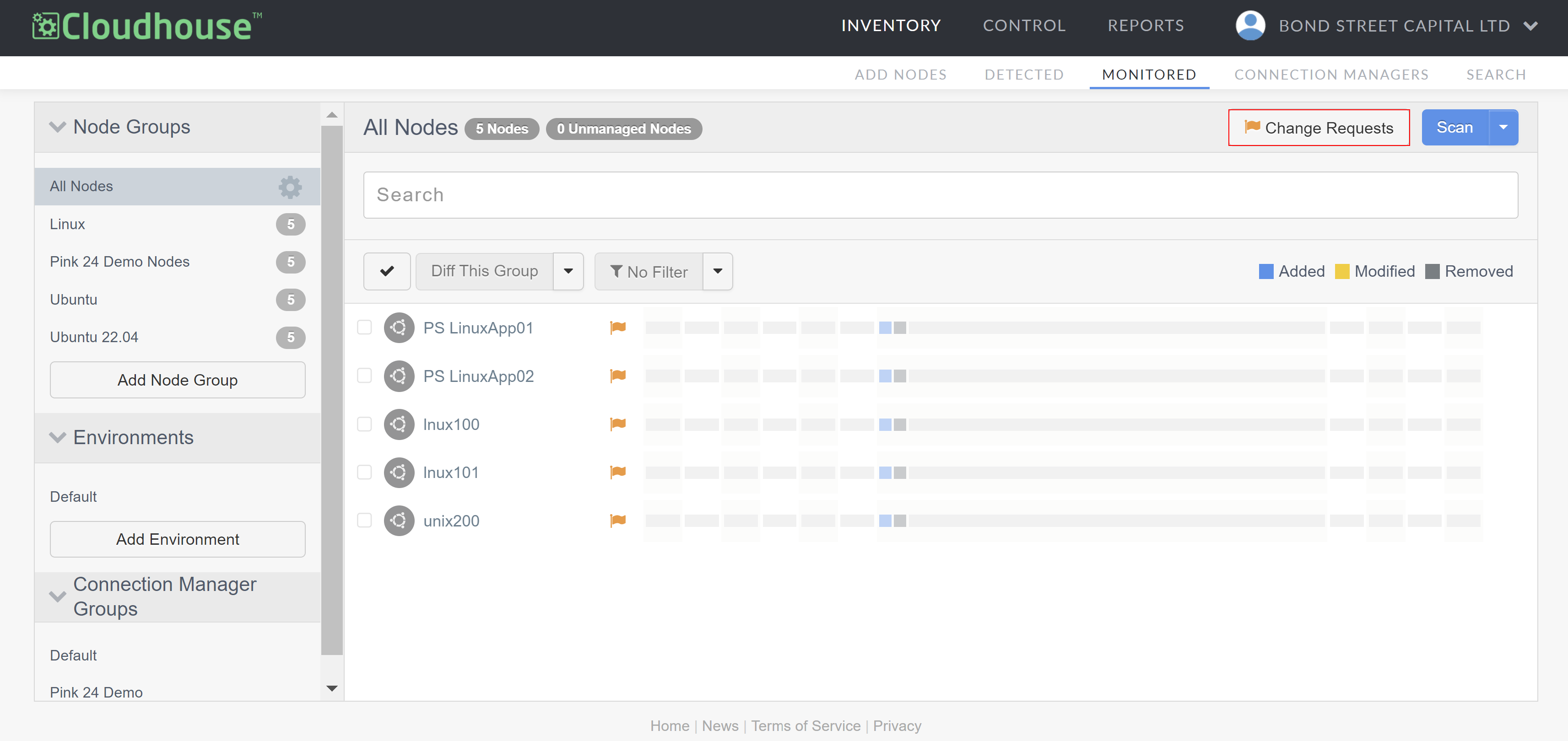Select the All Nodes group

coord(177,187)
